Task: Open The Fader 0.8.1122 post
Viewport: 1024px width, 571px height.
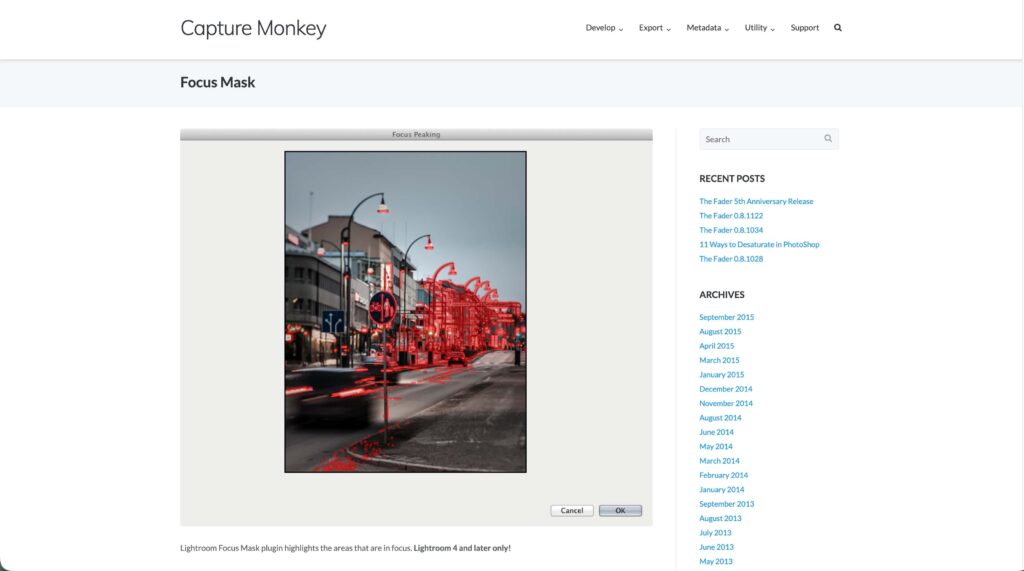Action: pyautogui.click(x=731, y=216)
